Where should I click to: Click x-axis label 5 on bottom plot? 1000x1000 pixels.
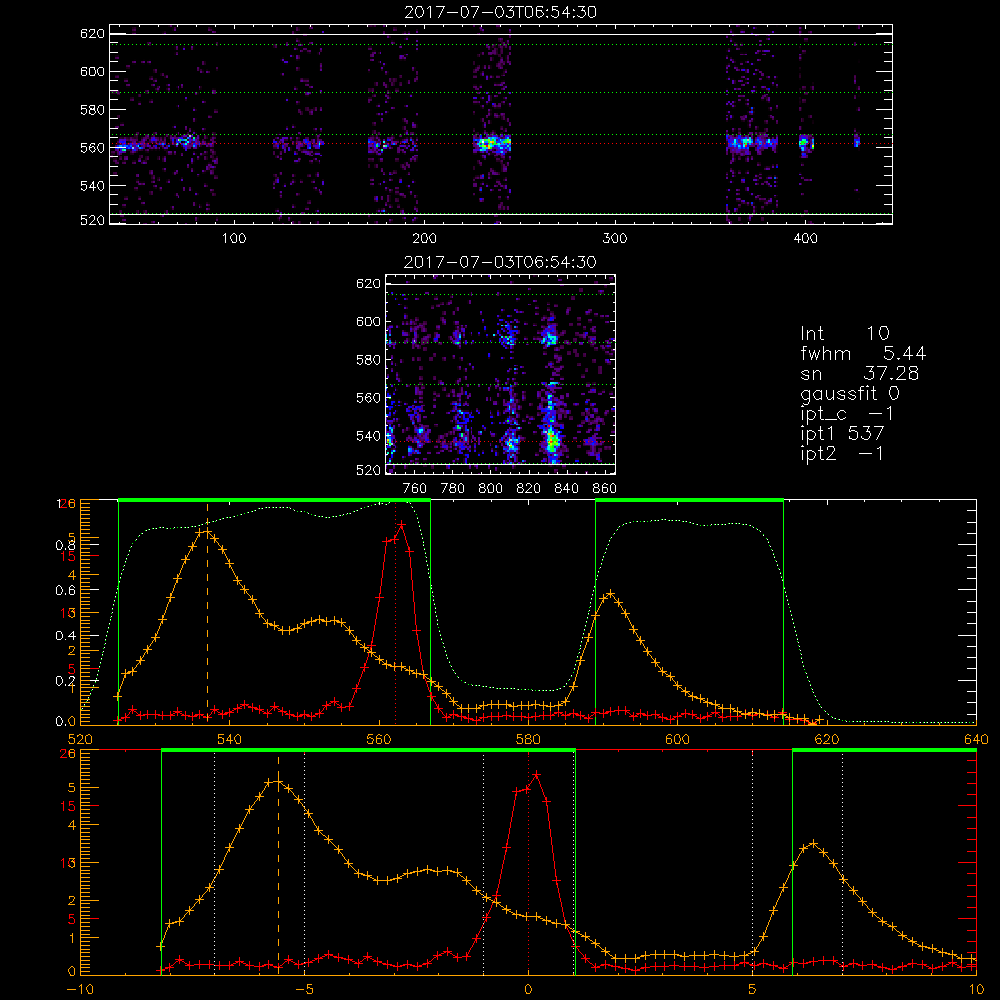(752, 990)
